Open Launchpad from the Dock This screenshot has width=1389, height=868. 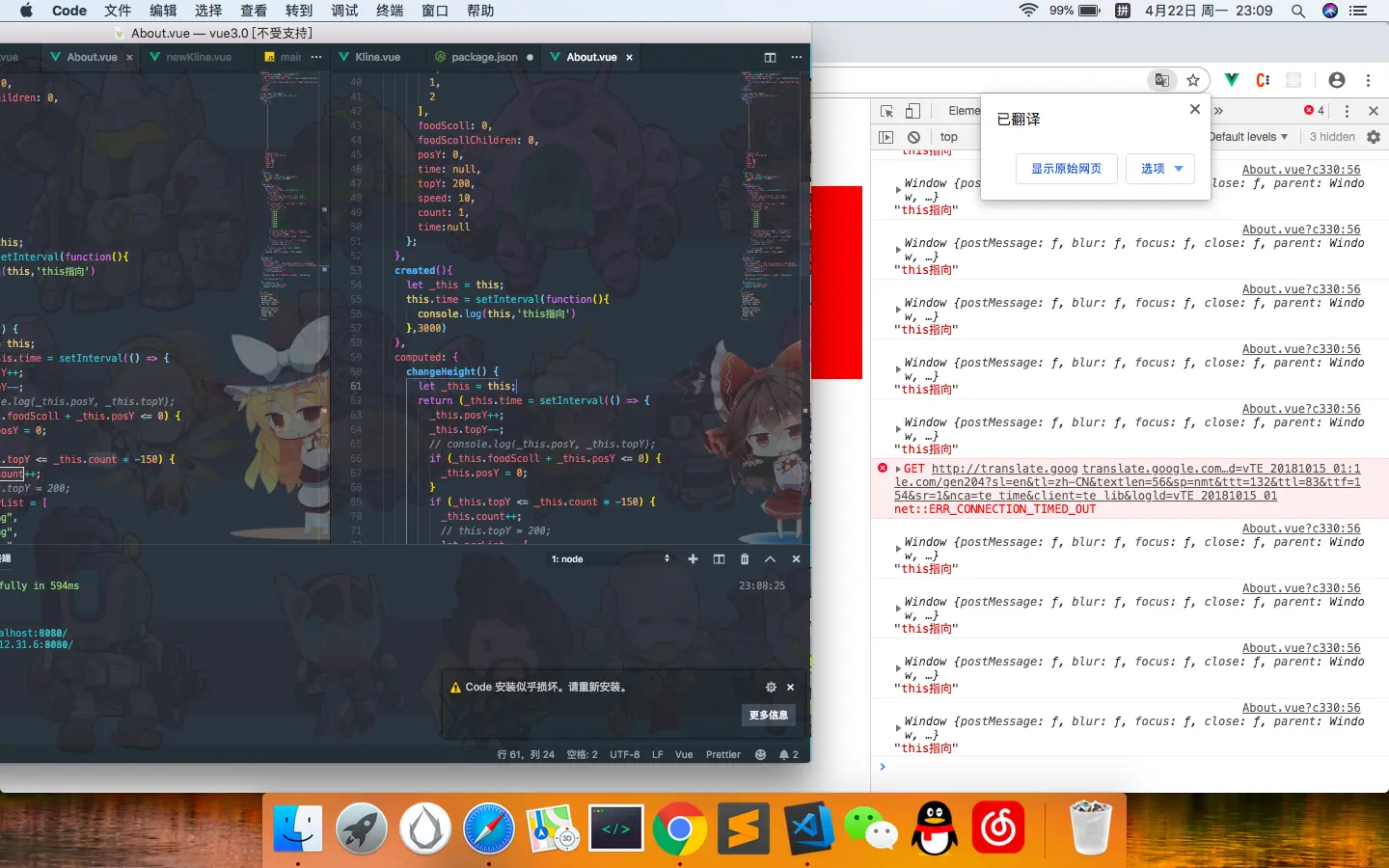[362, 828]
